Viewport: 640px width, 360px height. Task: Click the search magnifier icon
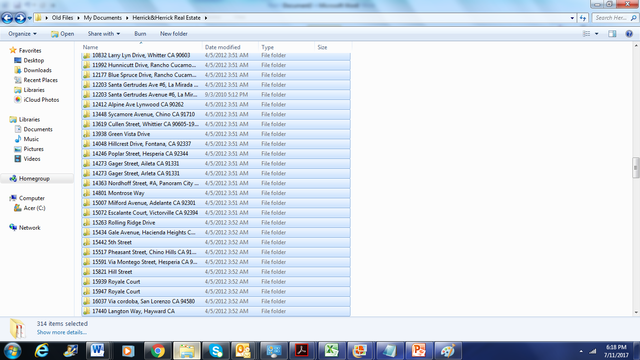pos(633,18)
